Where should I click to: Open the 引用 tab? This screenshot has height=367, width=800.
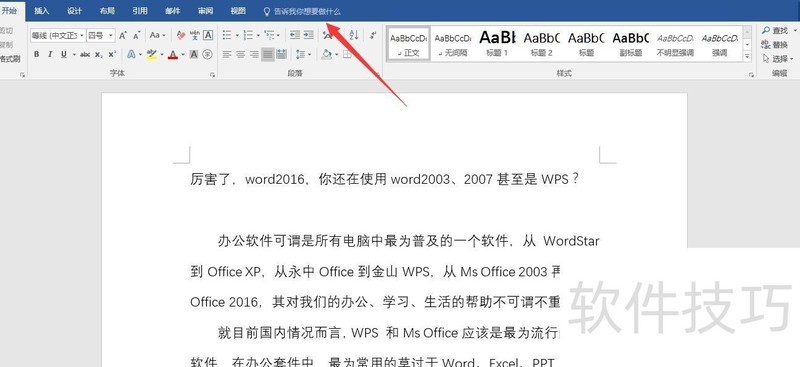tap(140, 11)
